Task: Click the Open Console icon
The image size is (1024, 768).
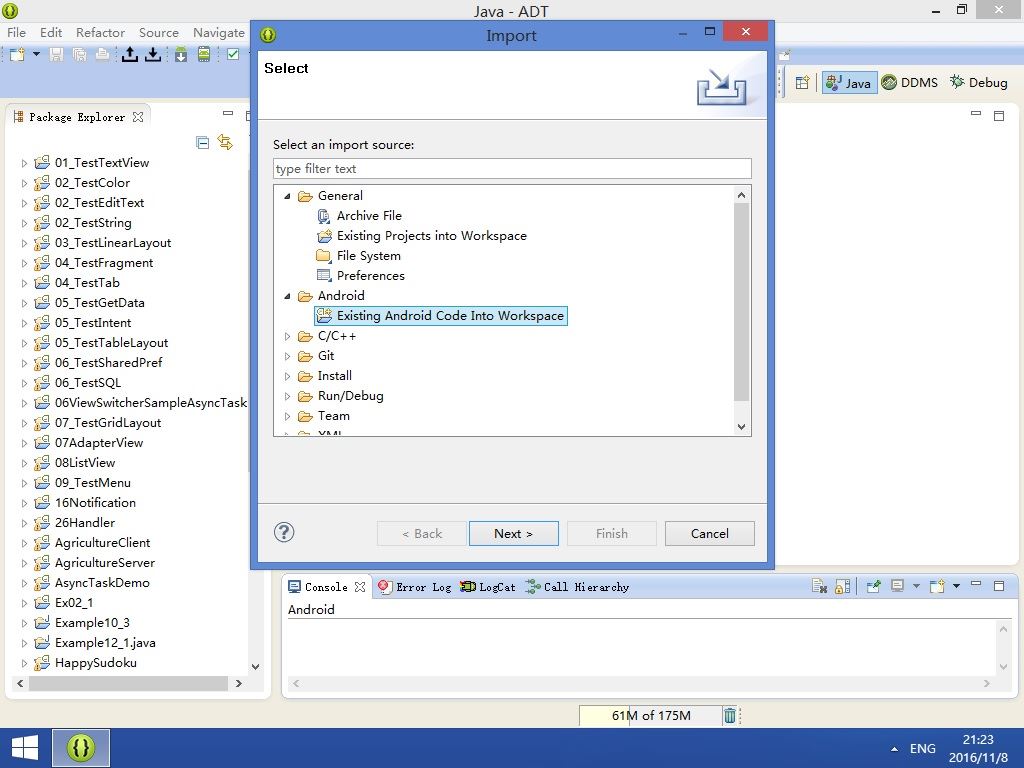Action: [937, 586]
